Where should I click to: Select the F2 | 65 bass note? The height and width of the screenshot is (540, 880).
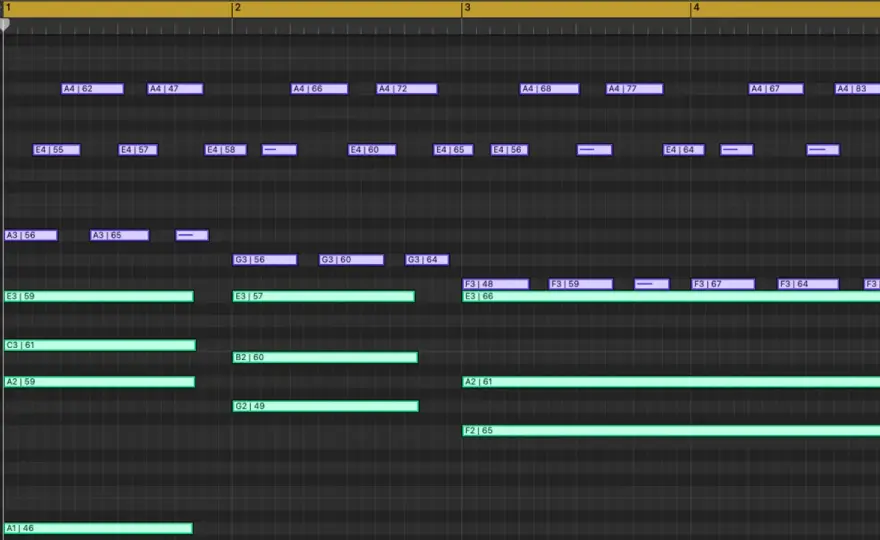[x=671, y=431]
